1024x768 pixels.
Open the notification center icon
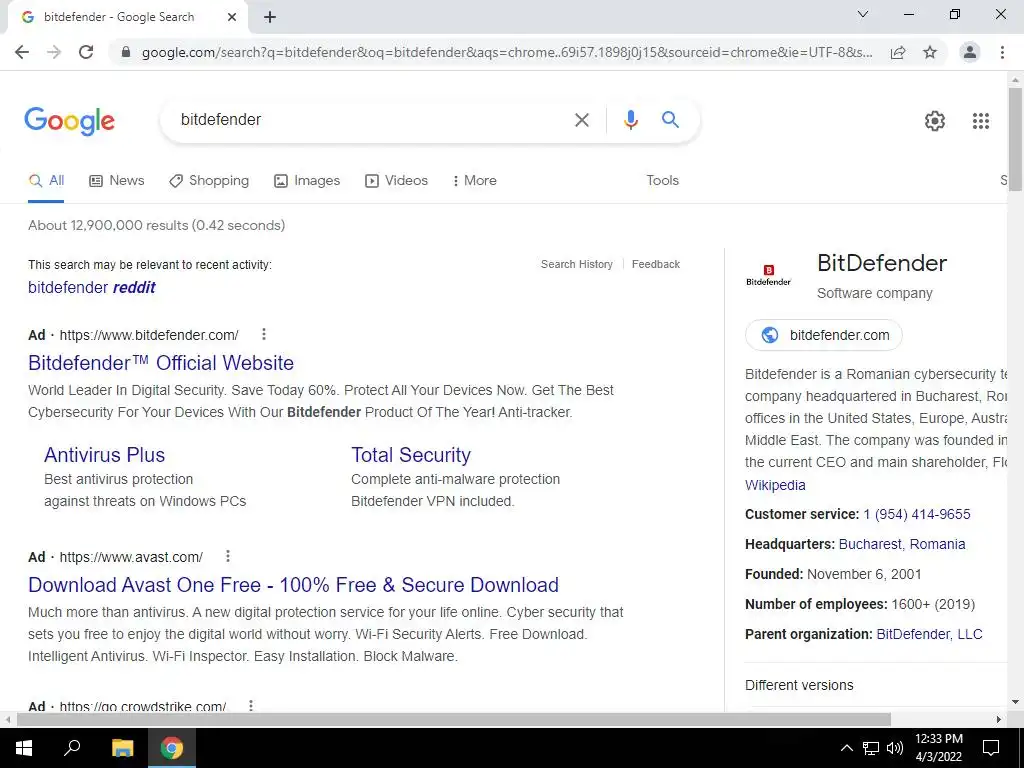[x=991, y=748]
